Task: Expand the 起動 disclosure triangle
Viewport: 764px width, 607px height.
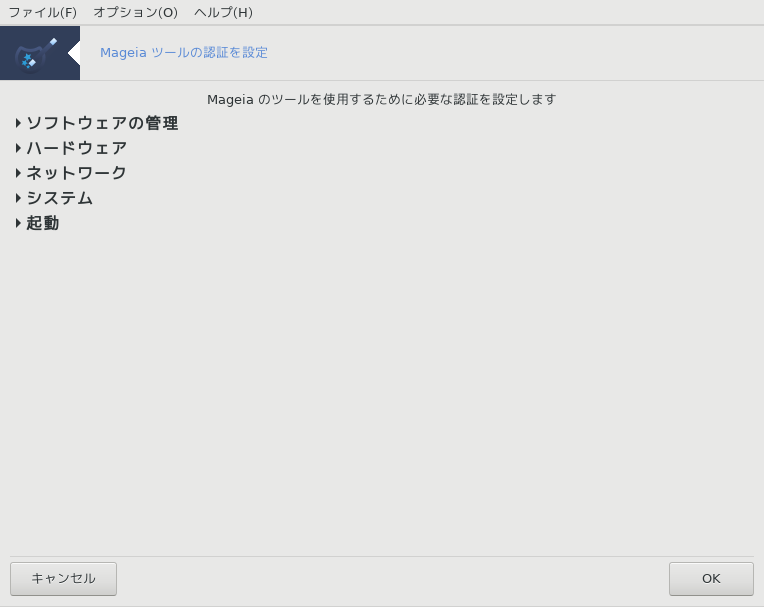Action: 18,223
